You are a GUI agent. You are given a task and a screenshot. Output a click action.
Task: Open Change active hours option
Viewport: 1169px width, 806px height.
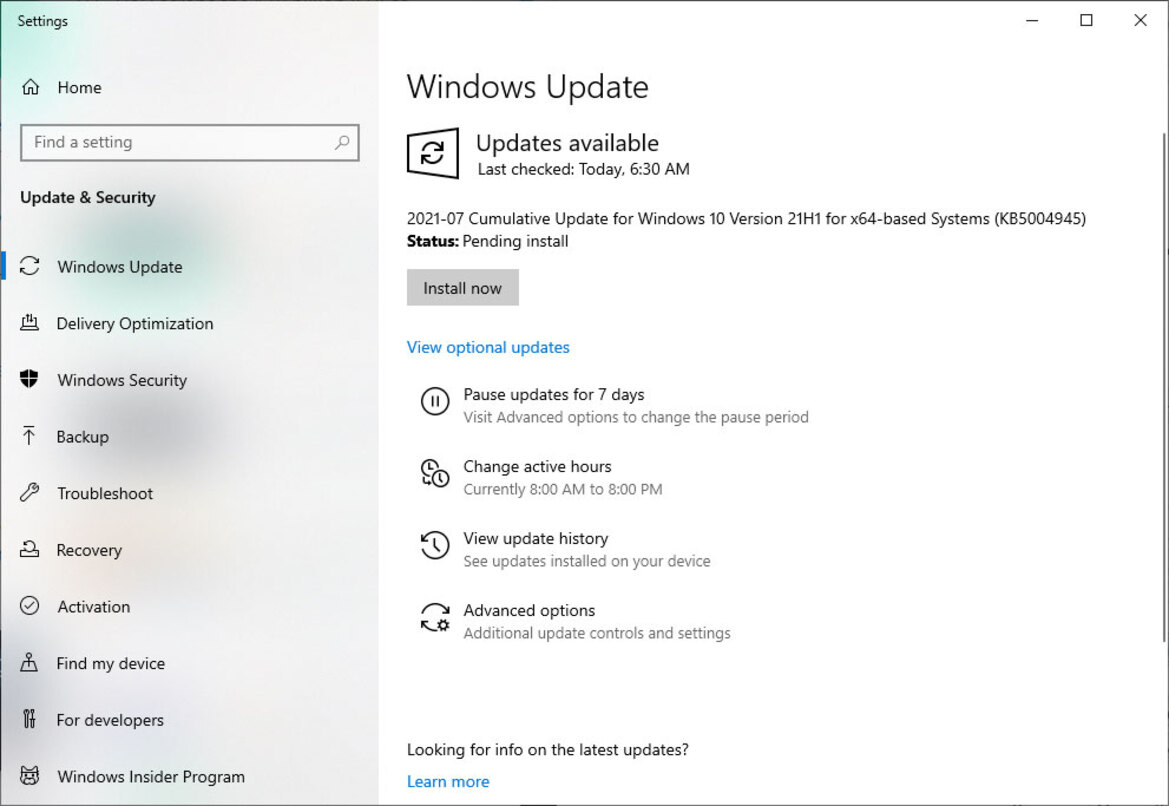538,466
